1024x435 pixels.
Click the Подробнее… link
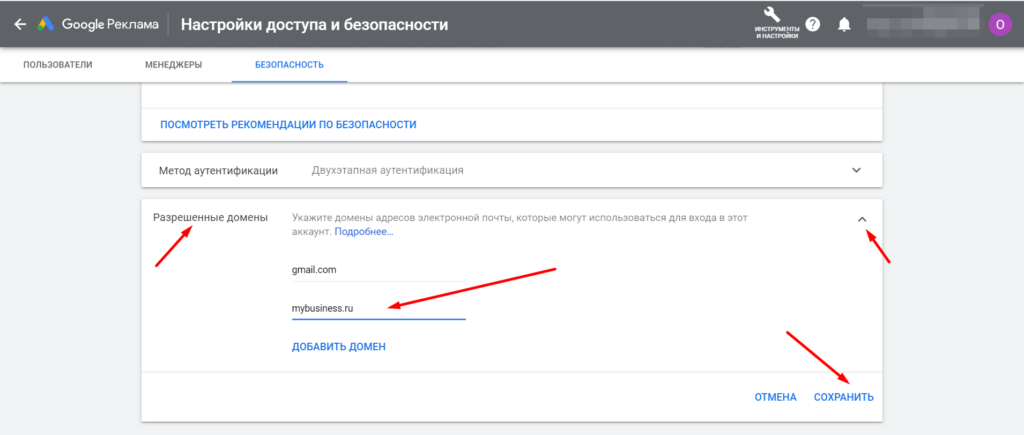(364, 232)
